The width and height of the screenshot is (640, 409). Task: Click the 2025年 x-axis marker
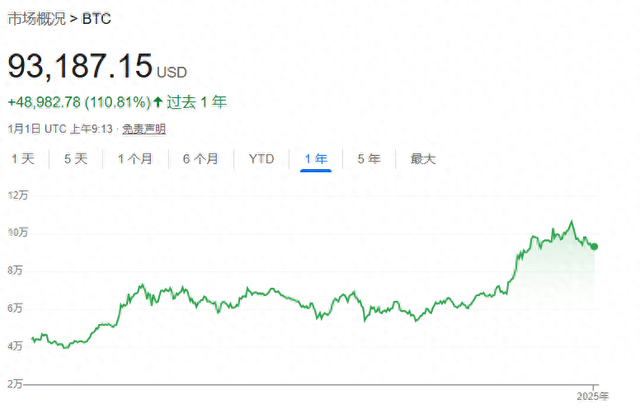point(593,396)
